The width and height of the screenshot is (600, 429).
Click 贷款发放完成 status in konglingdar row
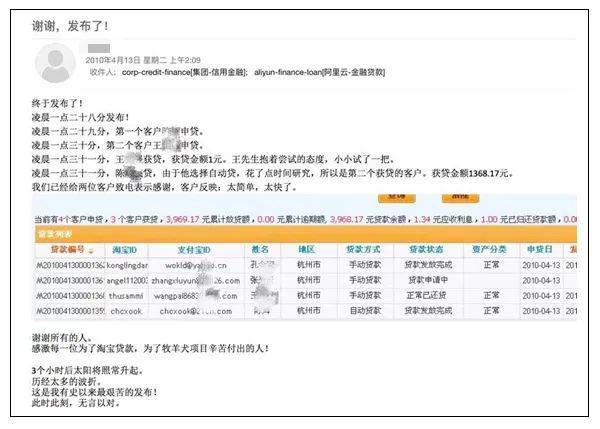[428, 265]
